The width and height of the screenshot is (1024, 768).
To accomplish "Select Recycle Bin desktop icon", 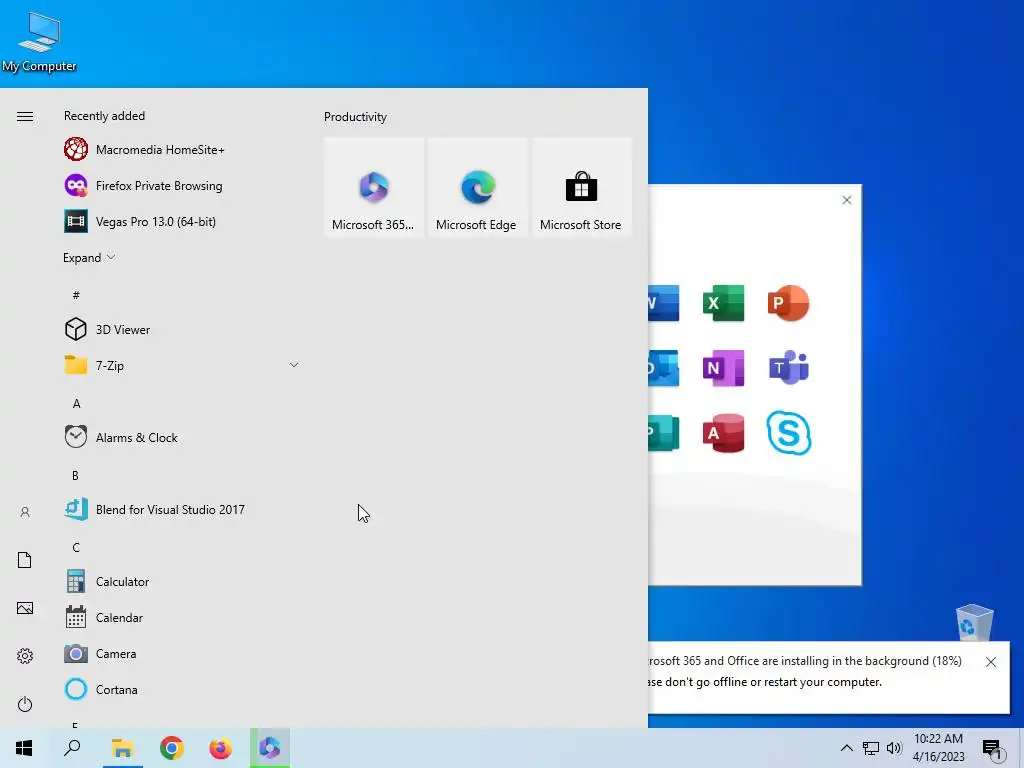I will (974, 623).
